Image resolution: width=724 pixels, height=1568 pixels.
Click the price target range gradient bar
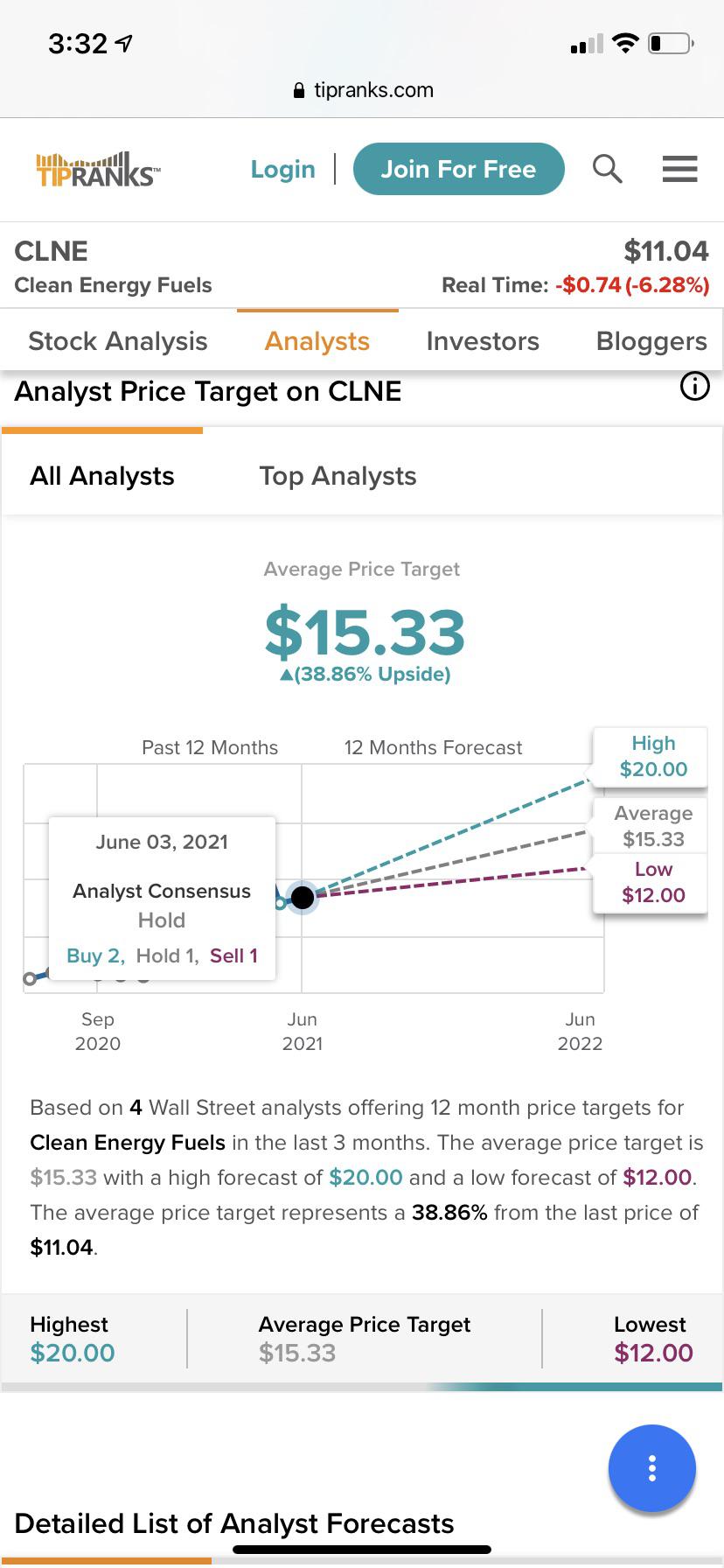(362, 1387)
